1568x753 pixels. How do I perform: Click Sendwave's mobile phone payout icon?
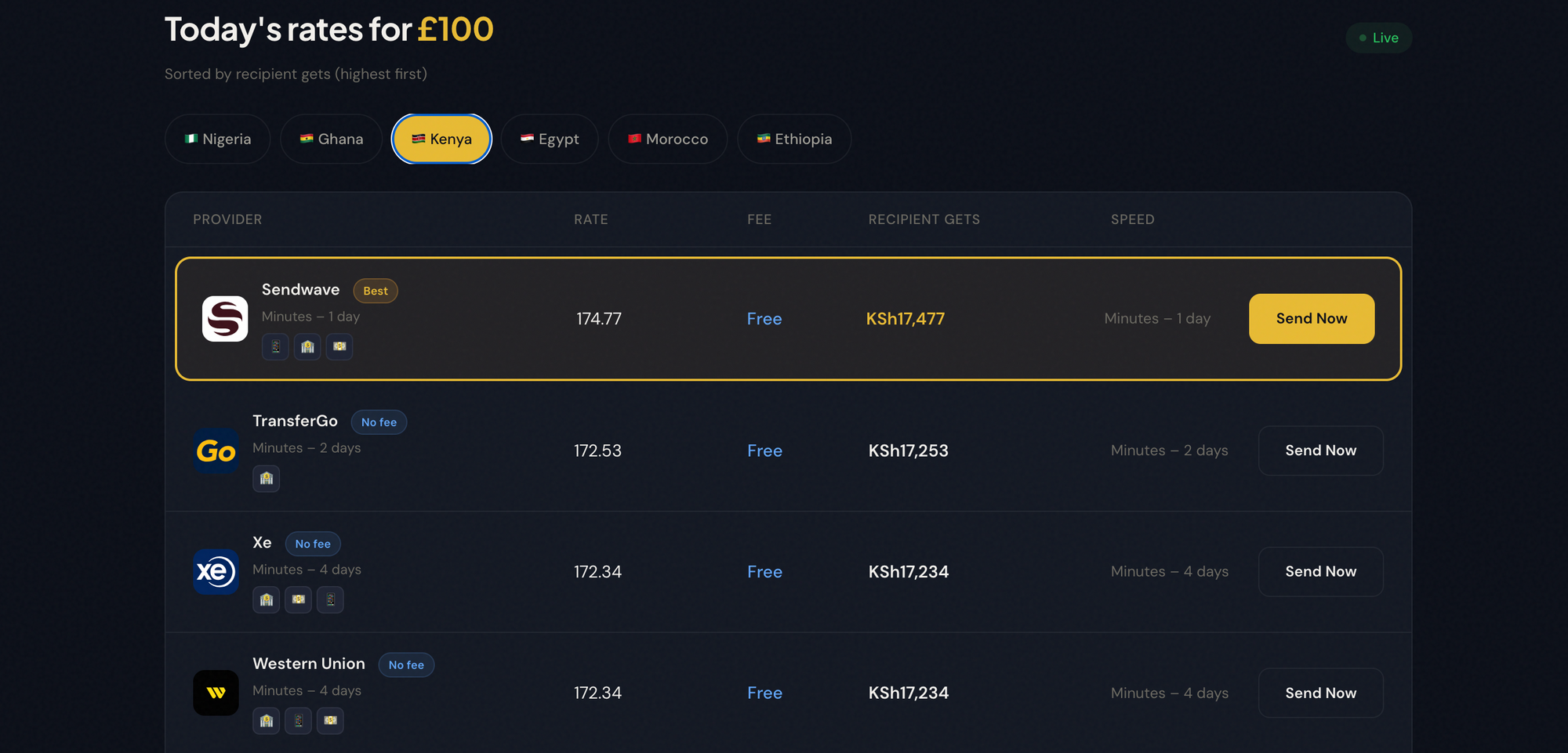click(275, 346)
